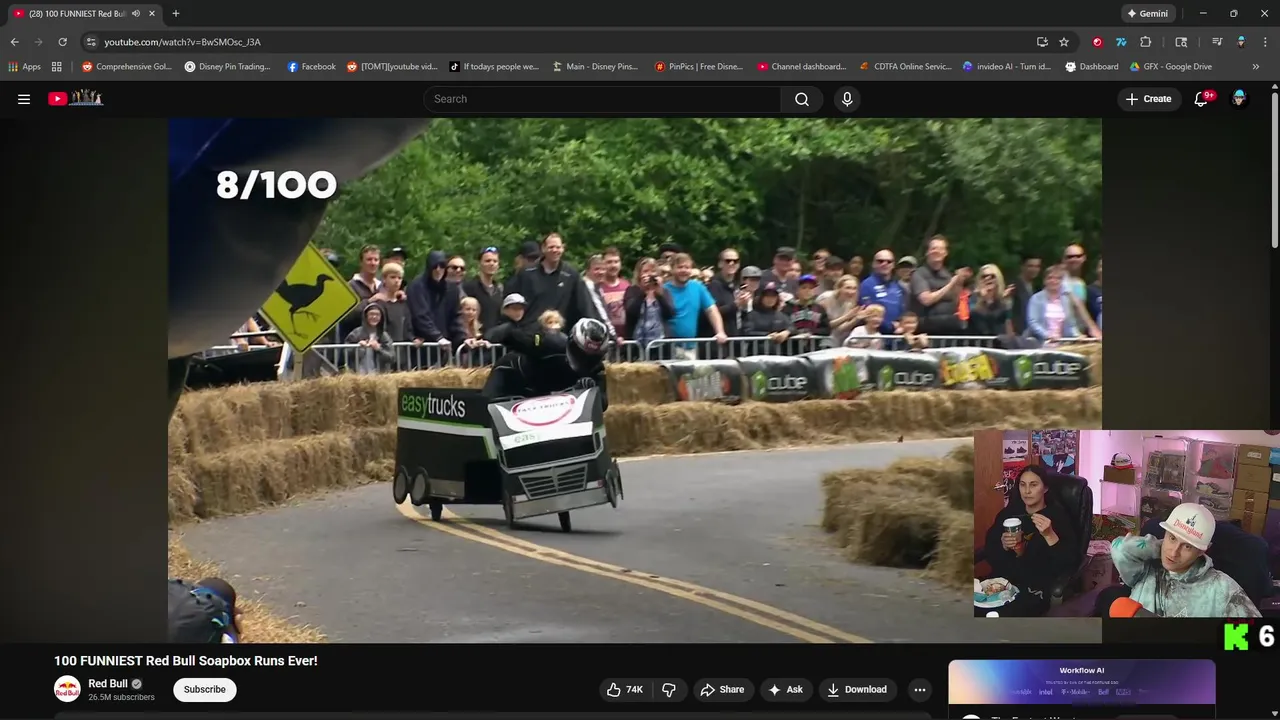This screenshot has height=720, width=1280.
Task: Open the Extensions puzzle piece menu
Action: 1146,42
